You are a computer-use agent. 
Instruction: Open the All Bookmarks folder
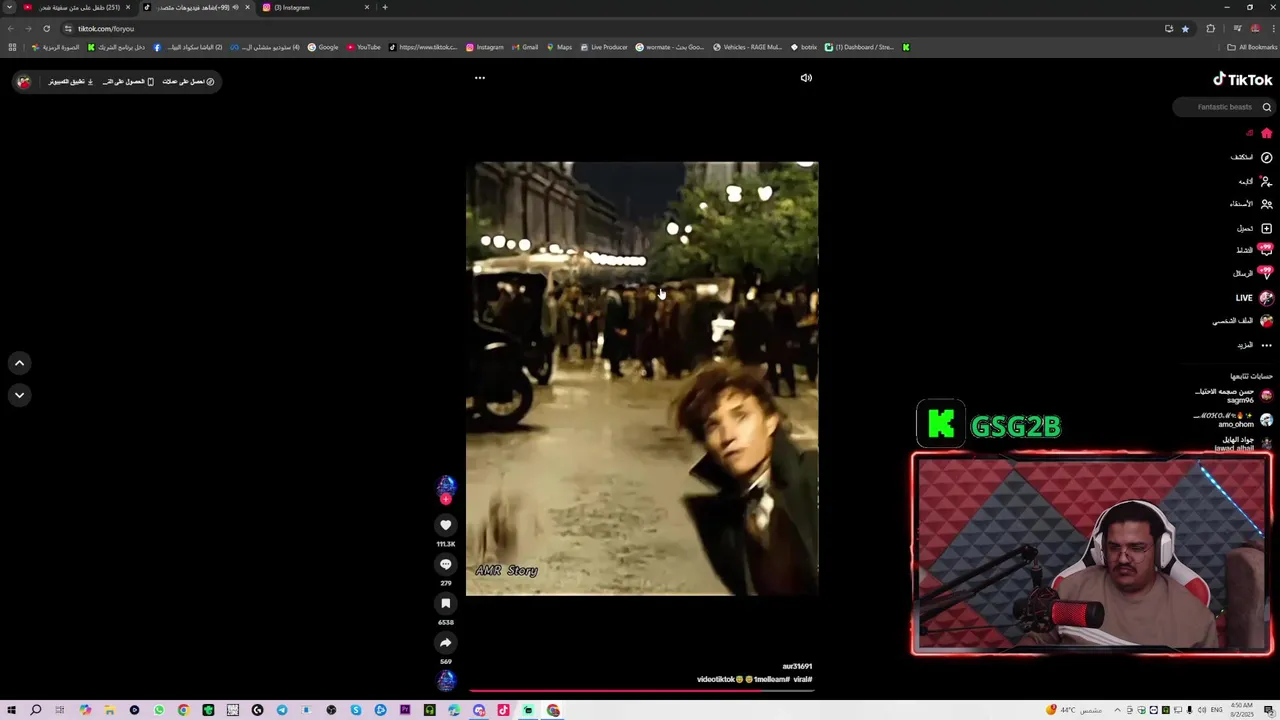pos(1253,47)
